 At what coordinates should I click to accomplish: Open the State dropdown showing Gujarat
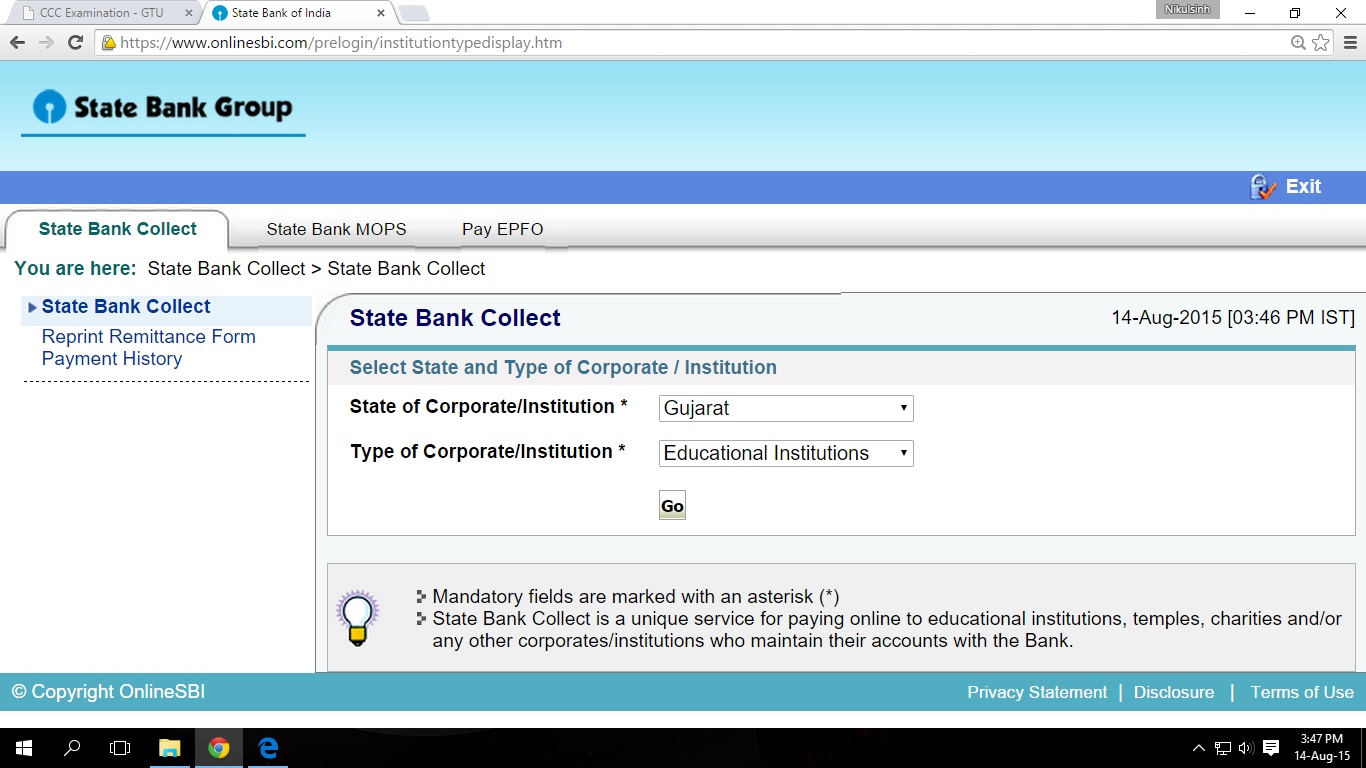click(x=786, y=408)
